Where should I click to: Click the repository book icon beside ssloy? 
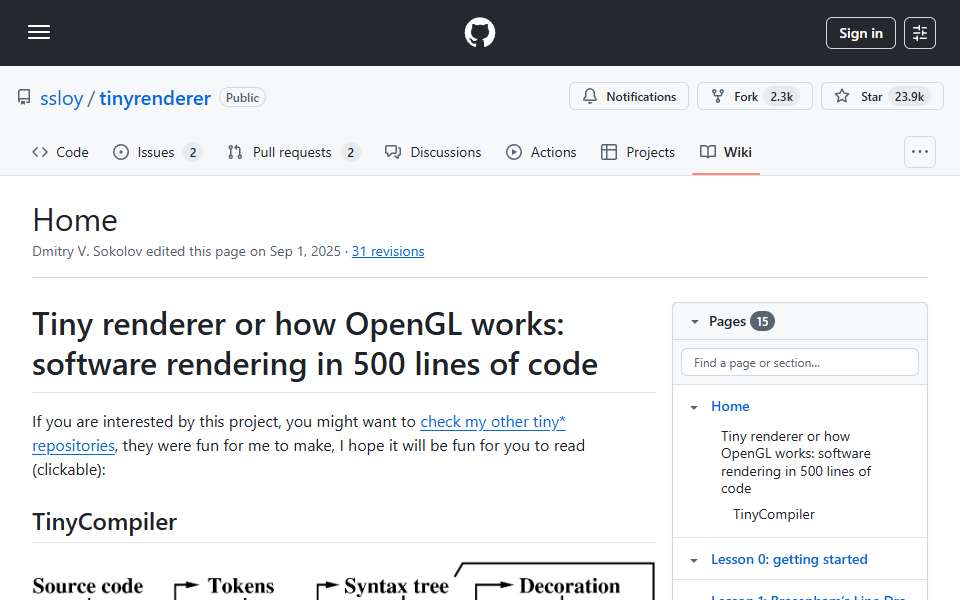coord(24,97)
